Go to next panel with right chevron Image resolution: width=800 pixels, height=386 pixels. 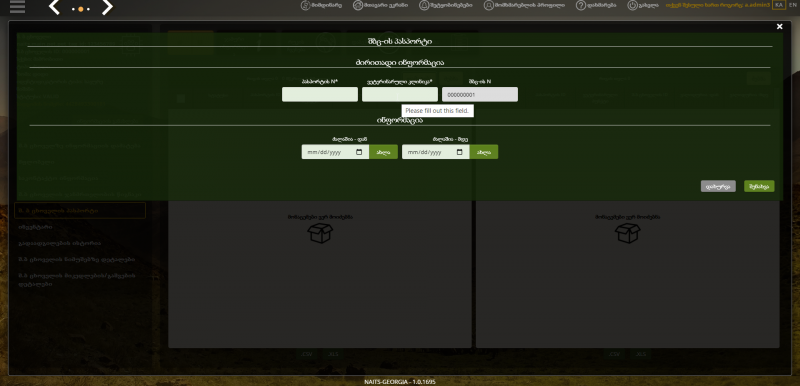point(107,7)
